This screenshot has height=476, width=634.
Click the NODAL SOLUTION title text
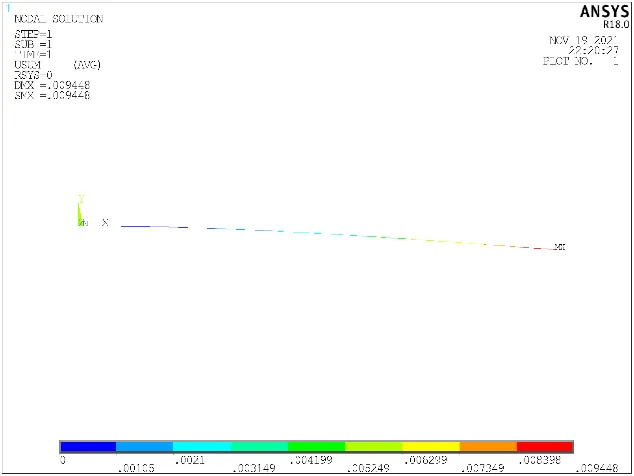58,20
